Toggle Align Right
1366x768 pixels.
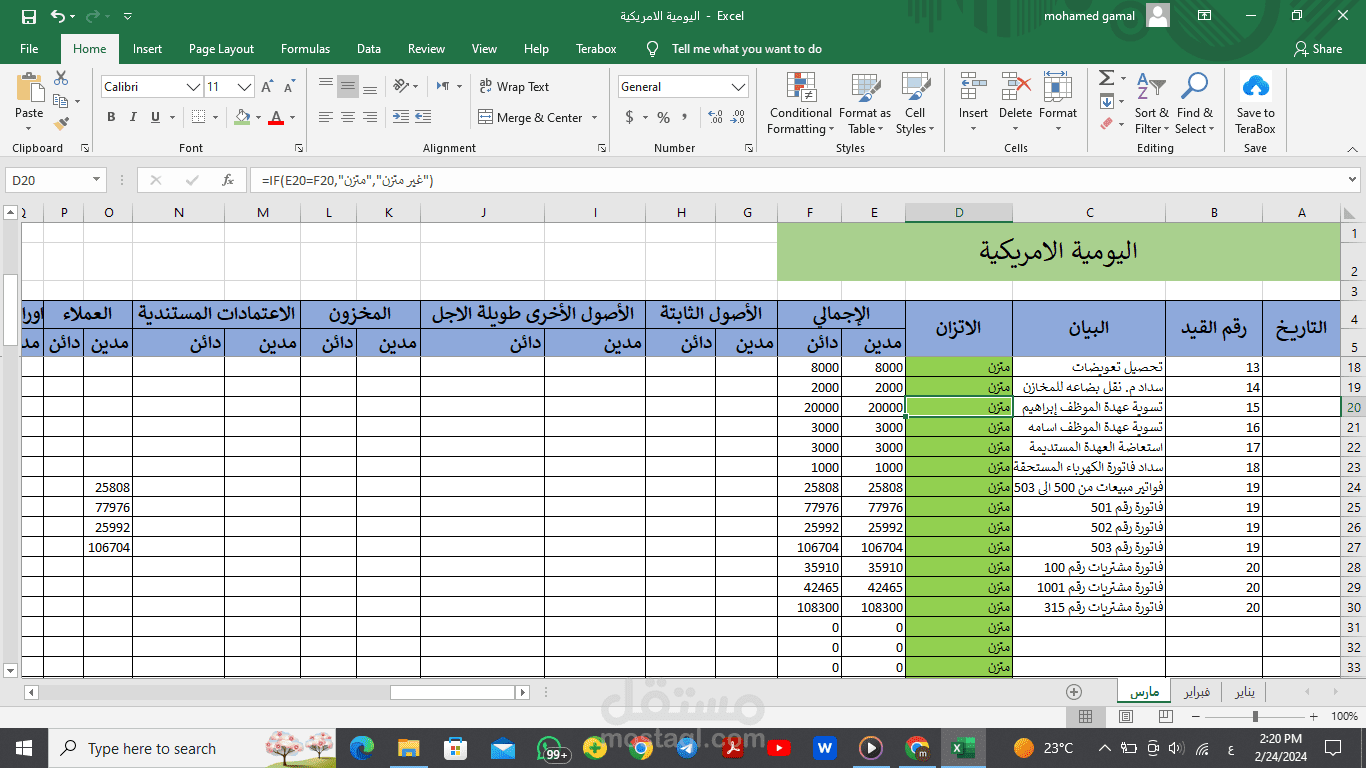[x=370, y=118]
